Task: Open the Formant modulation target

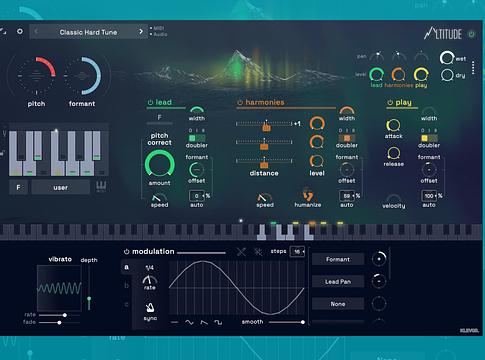Action: pyautogui.click(x=338, y=259)
